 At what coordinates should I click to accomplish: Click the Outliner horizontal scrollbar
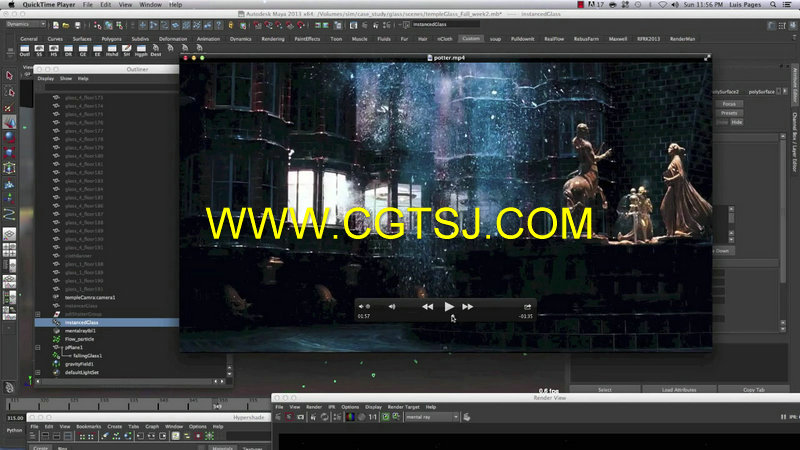click(127, 381)
